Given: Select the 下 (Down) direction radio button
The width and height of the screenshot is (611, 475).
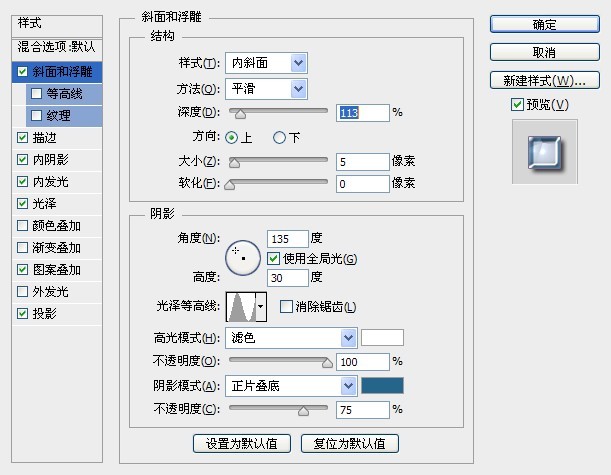Looking at the screenshot, I should 279,138.
